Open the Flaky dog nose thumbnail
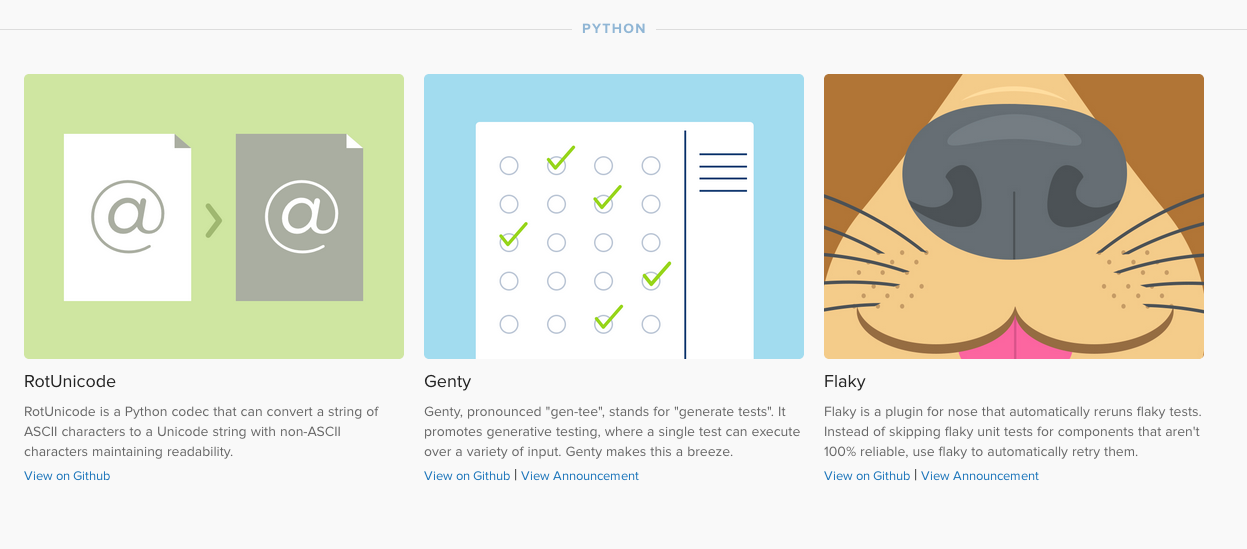This screenshot has height=549, width=1247. (x=1014, y=216)
